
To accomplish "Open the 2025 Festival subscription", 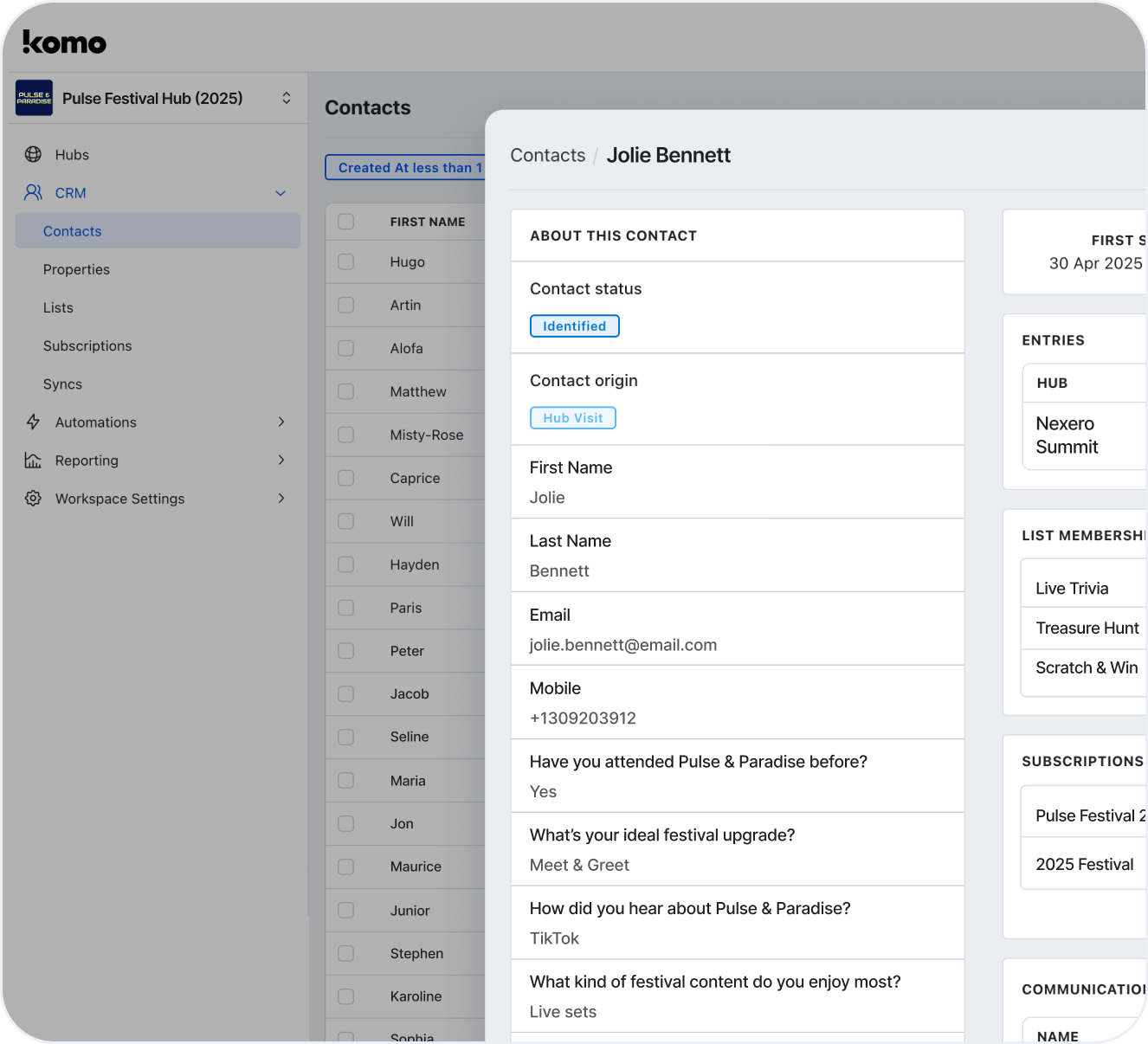I will tap(1085, 864).
